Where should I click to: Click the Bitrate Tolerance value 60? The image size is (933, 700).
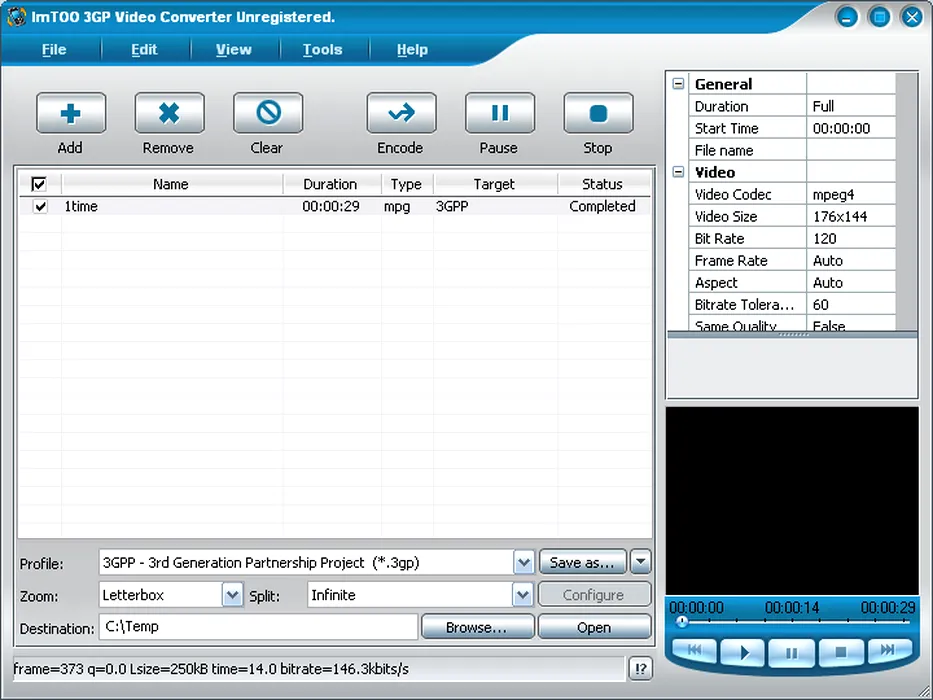click(851, 304)
